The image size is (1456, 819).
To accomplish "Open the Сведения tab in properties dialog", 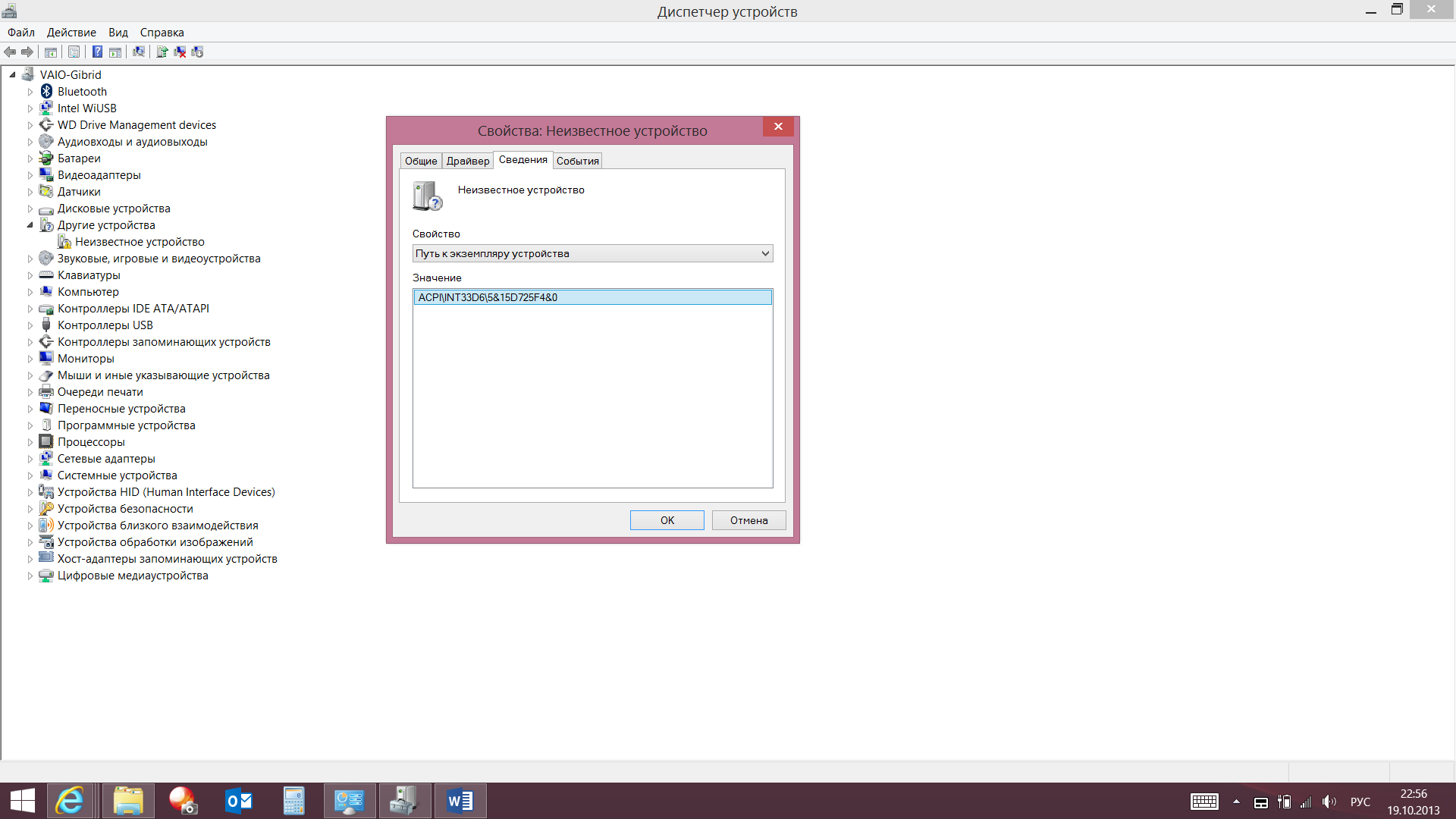I will pyautogui.click(x=522, y=160).
